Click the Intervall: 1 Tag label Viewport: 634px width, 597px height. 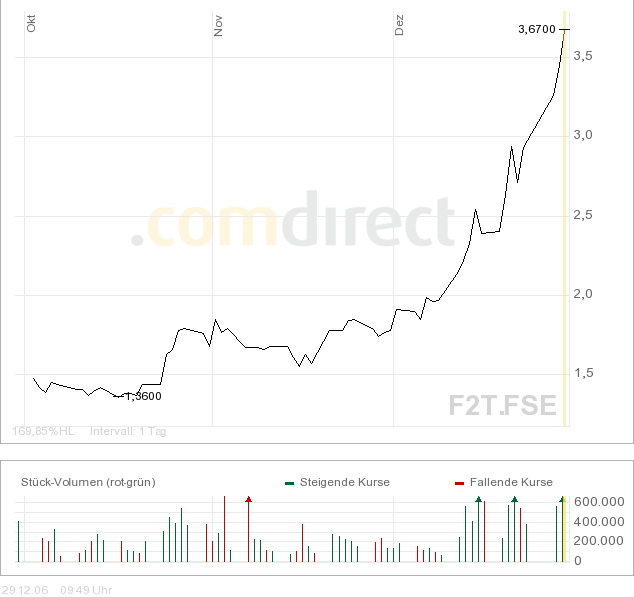click(x=128, y=432)
